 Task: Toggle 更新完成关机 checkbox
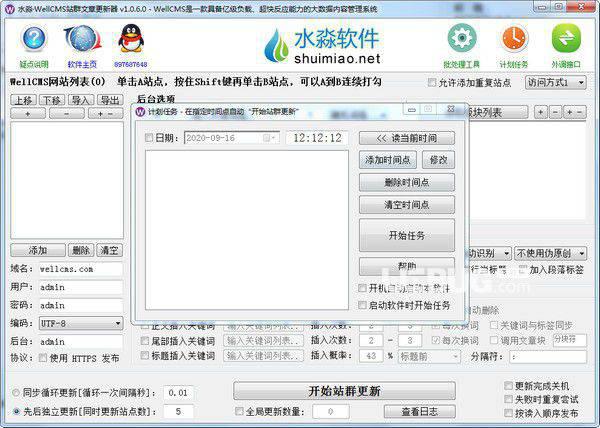508,386
